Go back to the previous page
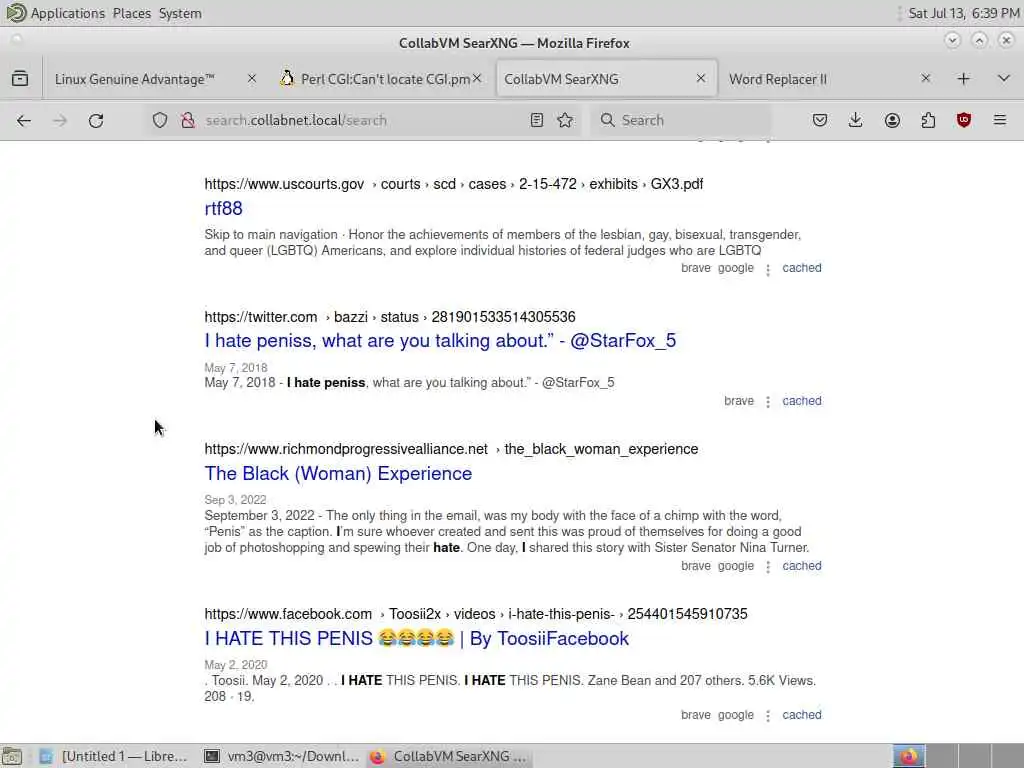Image resolution: width=1024 pixels, height=768 pixels. tap(24, 120)
